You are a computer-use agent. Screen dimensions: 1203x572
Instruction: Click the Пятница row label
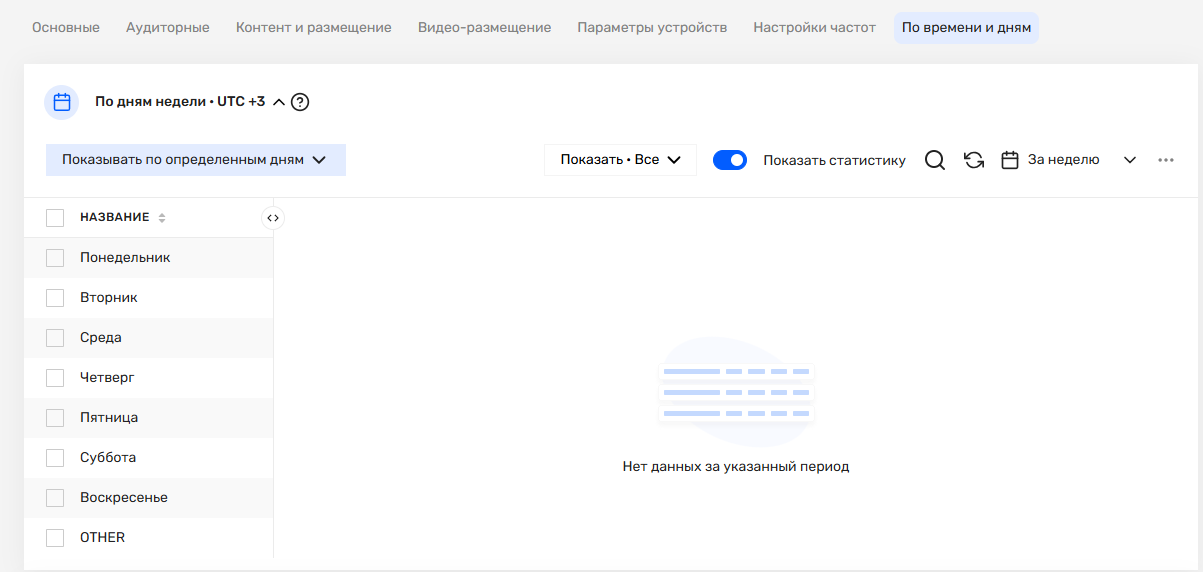(109, 417)
